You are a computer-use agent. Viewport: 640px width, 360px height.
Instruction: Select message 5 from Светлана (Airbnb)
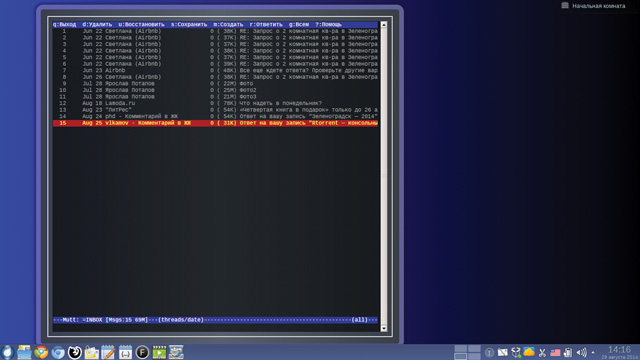[215, 57]
